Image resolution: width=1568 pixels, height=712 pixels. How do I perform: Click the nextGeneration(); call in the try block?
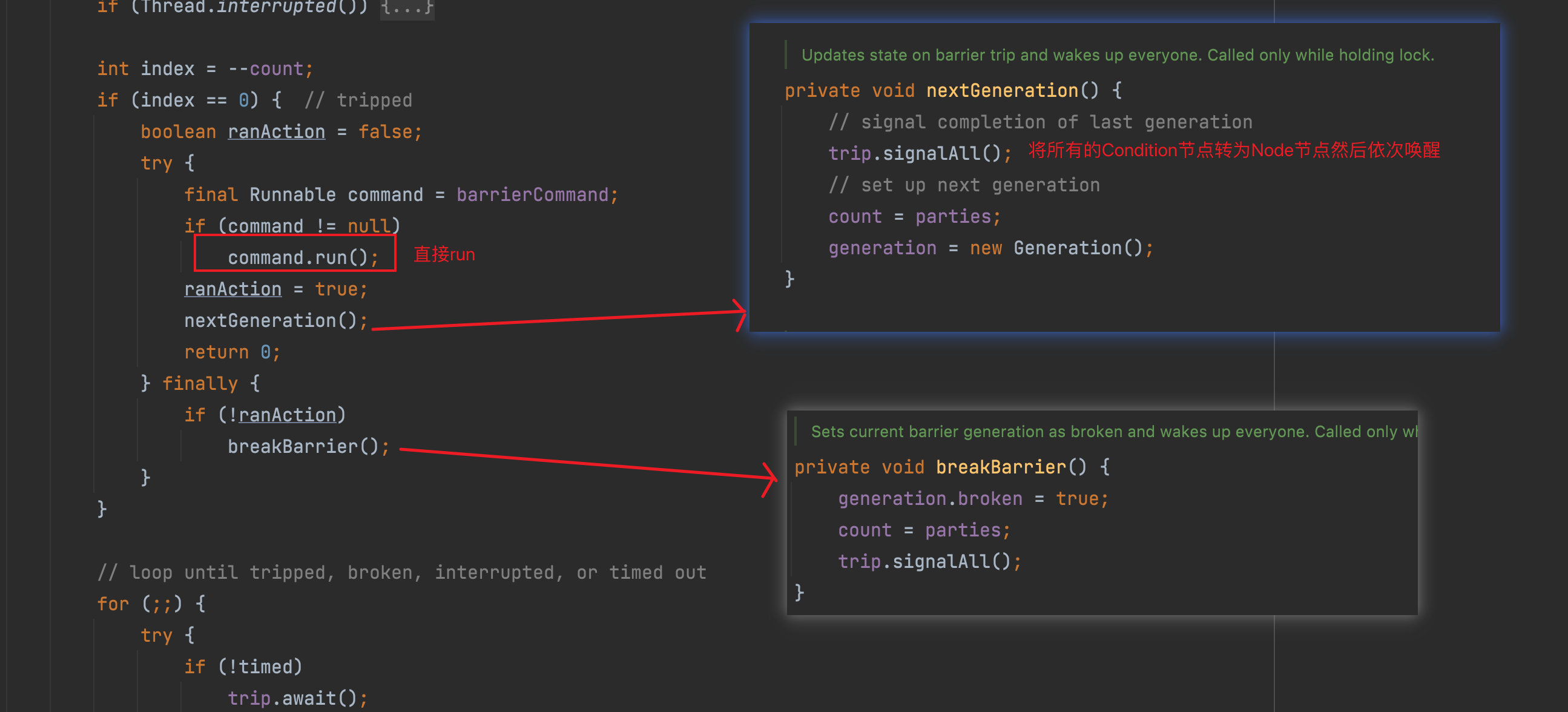click(x=275, y=320)
